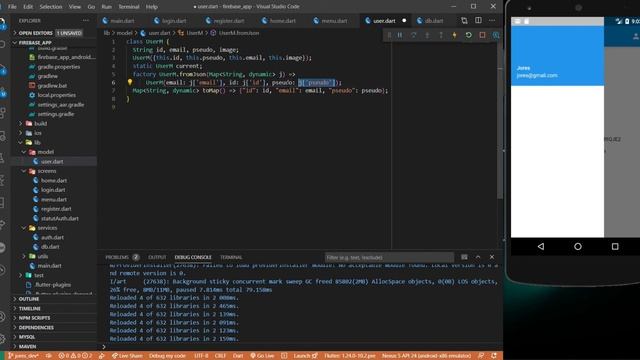Viewport: 640px width, 360px height.
Task: Switch to the home.dart editor tab
Action: pos(282,20)
